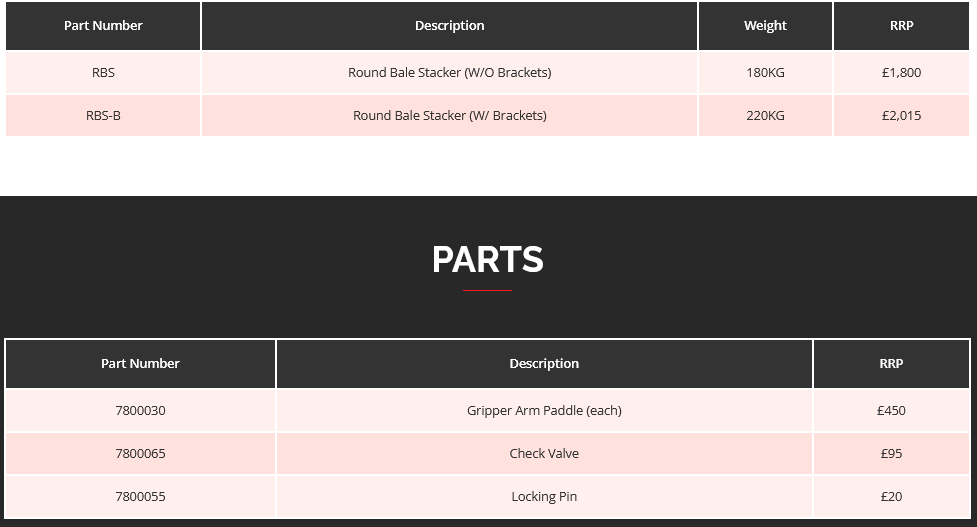Select the £95 price cell

(891, 453)
